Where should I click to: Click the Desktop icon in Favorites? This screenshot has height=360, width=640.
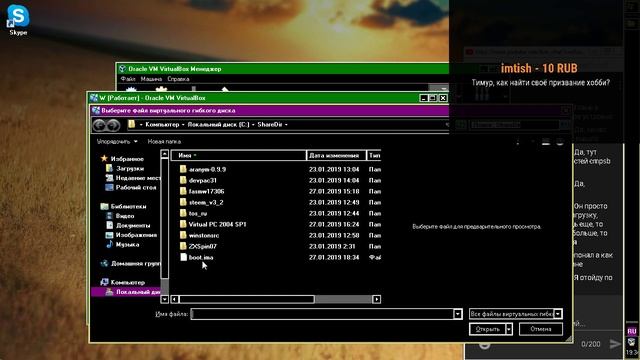click(x=109, y=187)
